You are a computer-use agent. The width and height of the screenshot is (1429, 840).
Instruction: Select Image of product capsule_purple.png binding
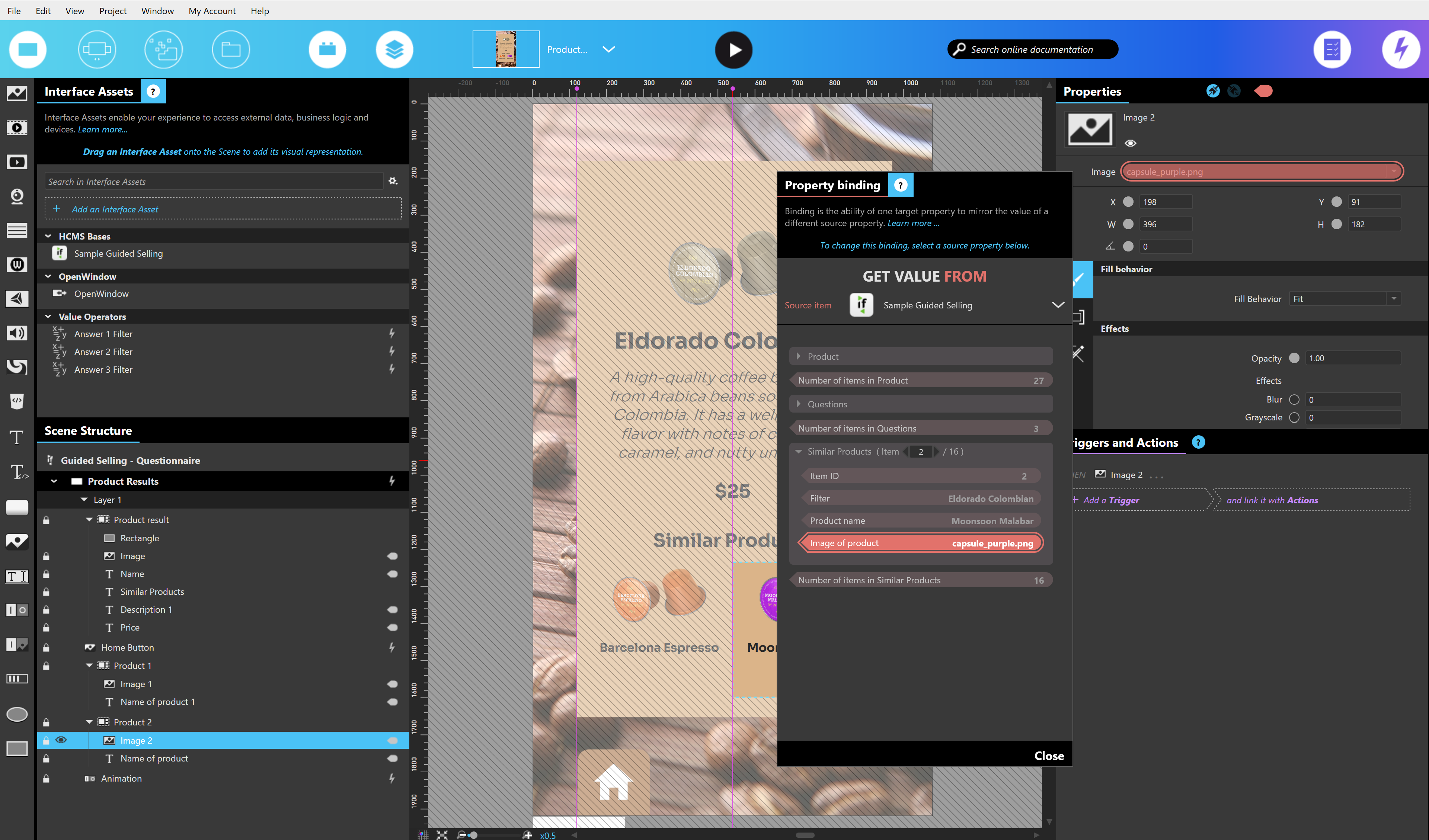[921, 542]
